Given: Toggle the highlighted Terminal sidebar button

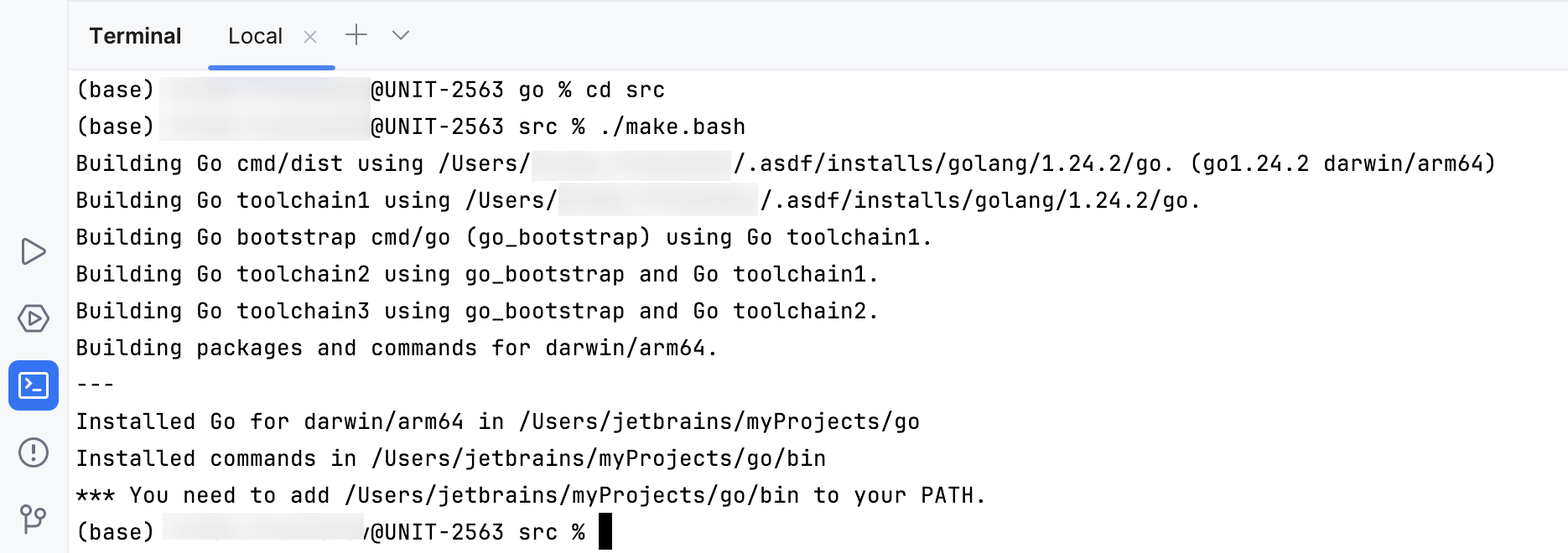Looking at the screenshot, I should [33, 385].
